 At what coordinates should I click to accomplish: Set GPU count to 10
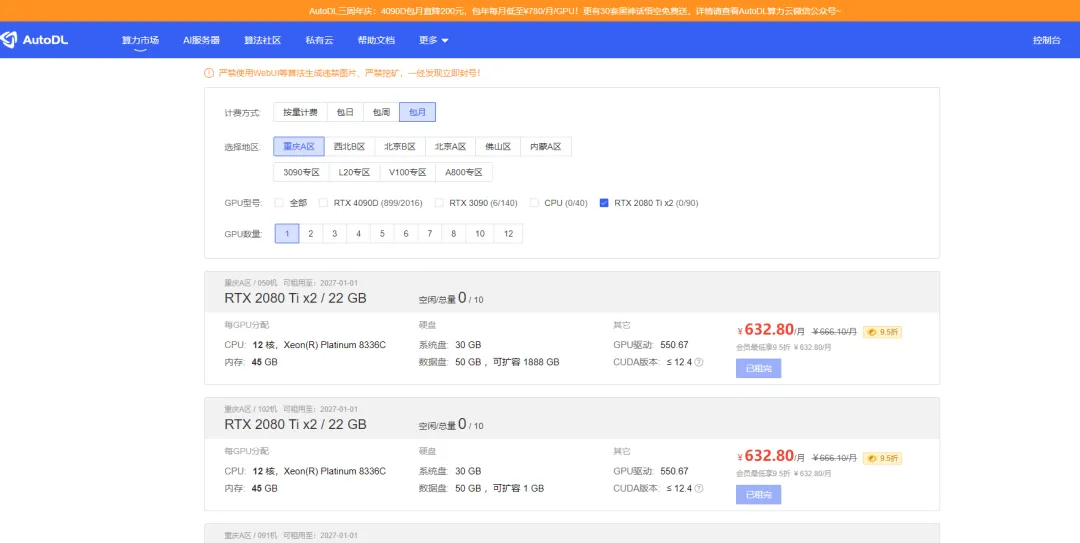[x=479, y=234]
